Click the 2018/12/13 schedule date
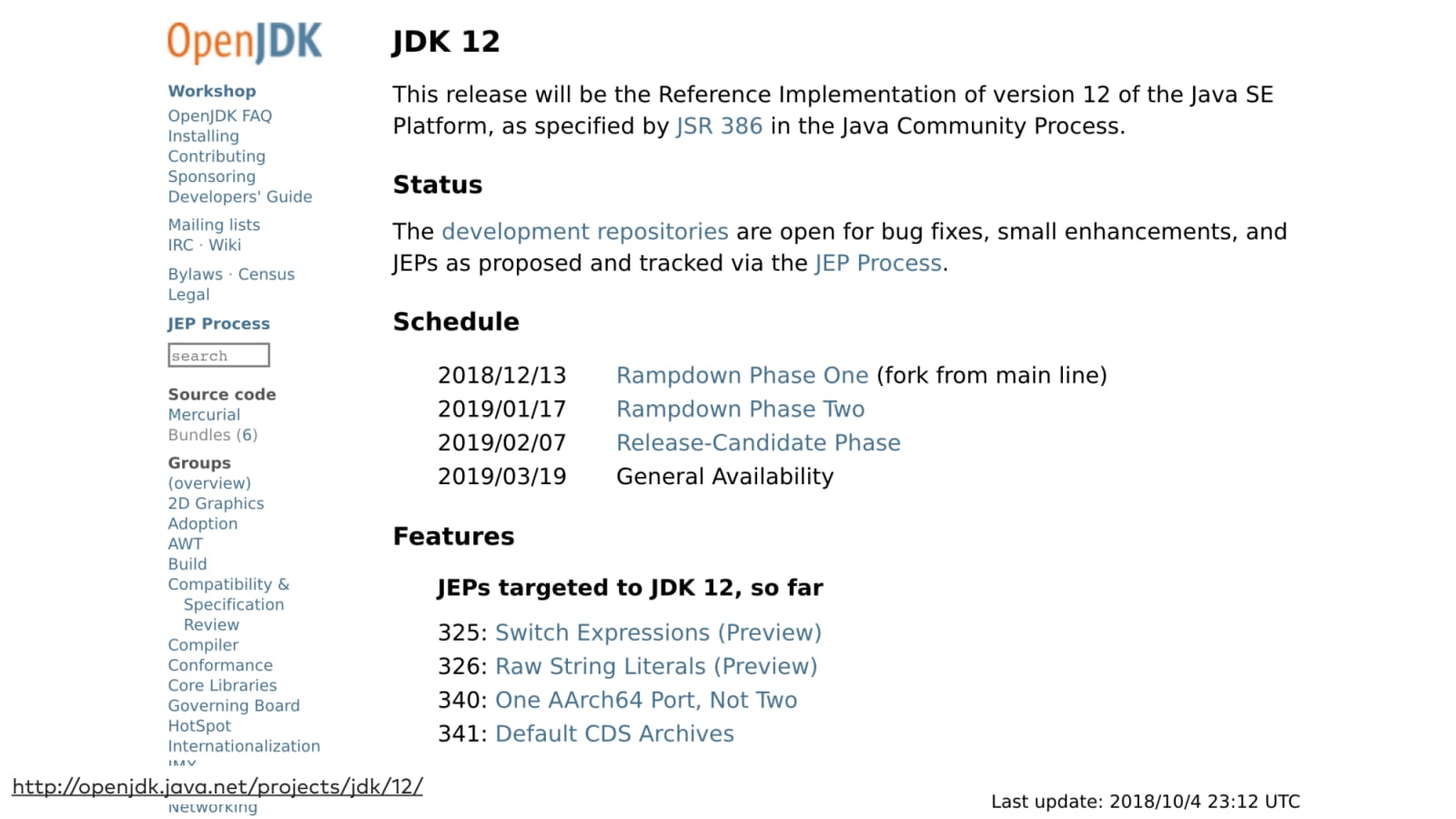 [502, 376]
